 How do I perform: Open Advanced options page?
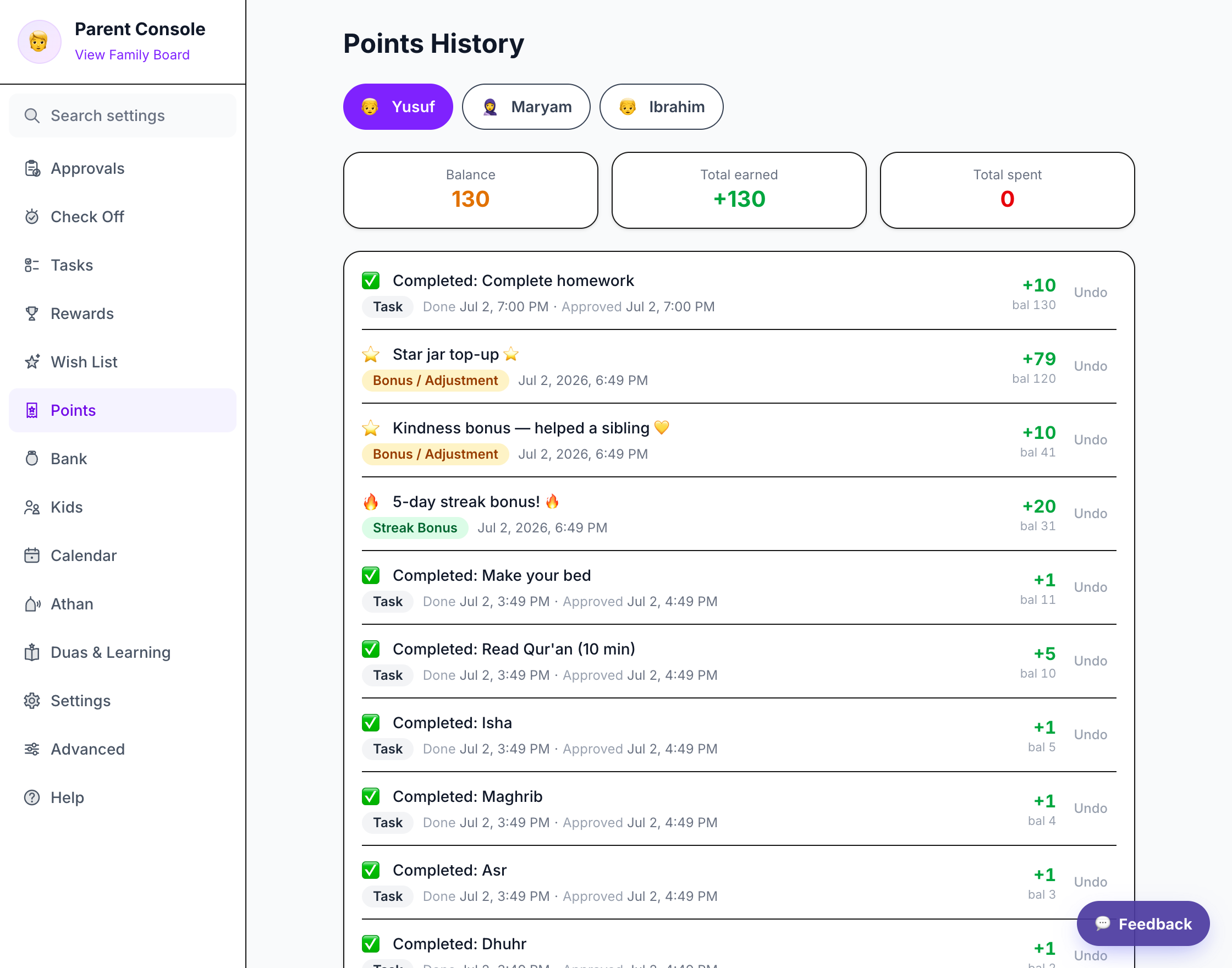(x=123, y=749)
